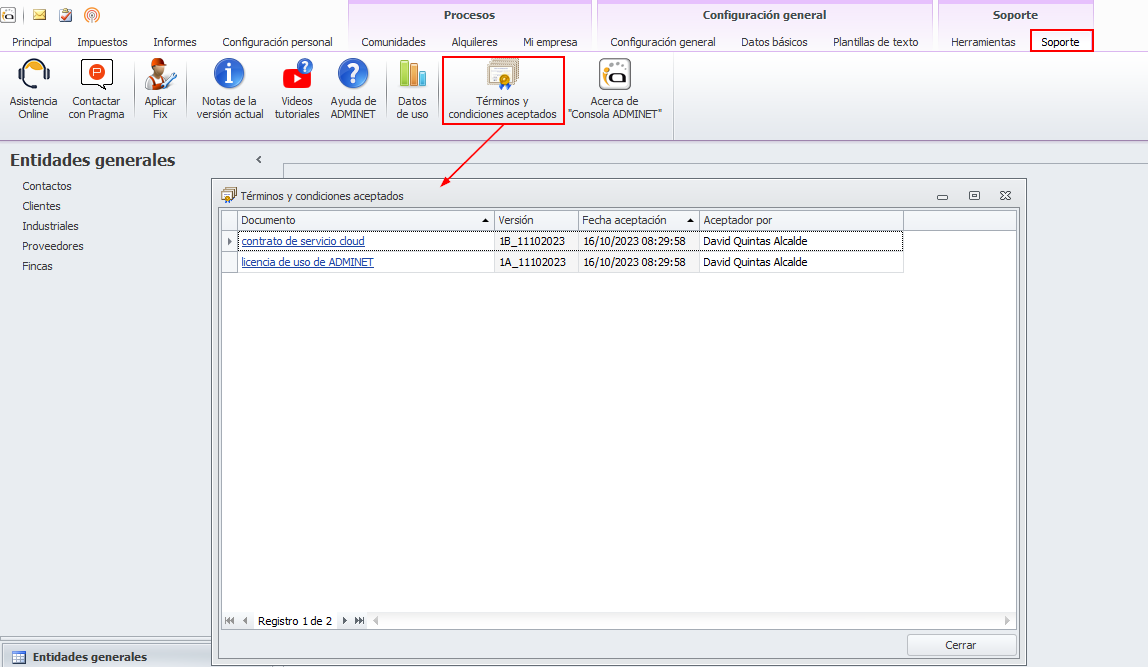Go to last record in navigator

[359, 621]
